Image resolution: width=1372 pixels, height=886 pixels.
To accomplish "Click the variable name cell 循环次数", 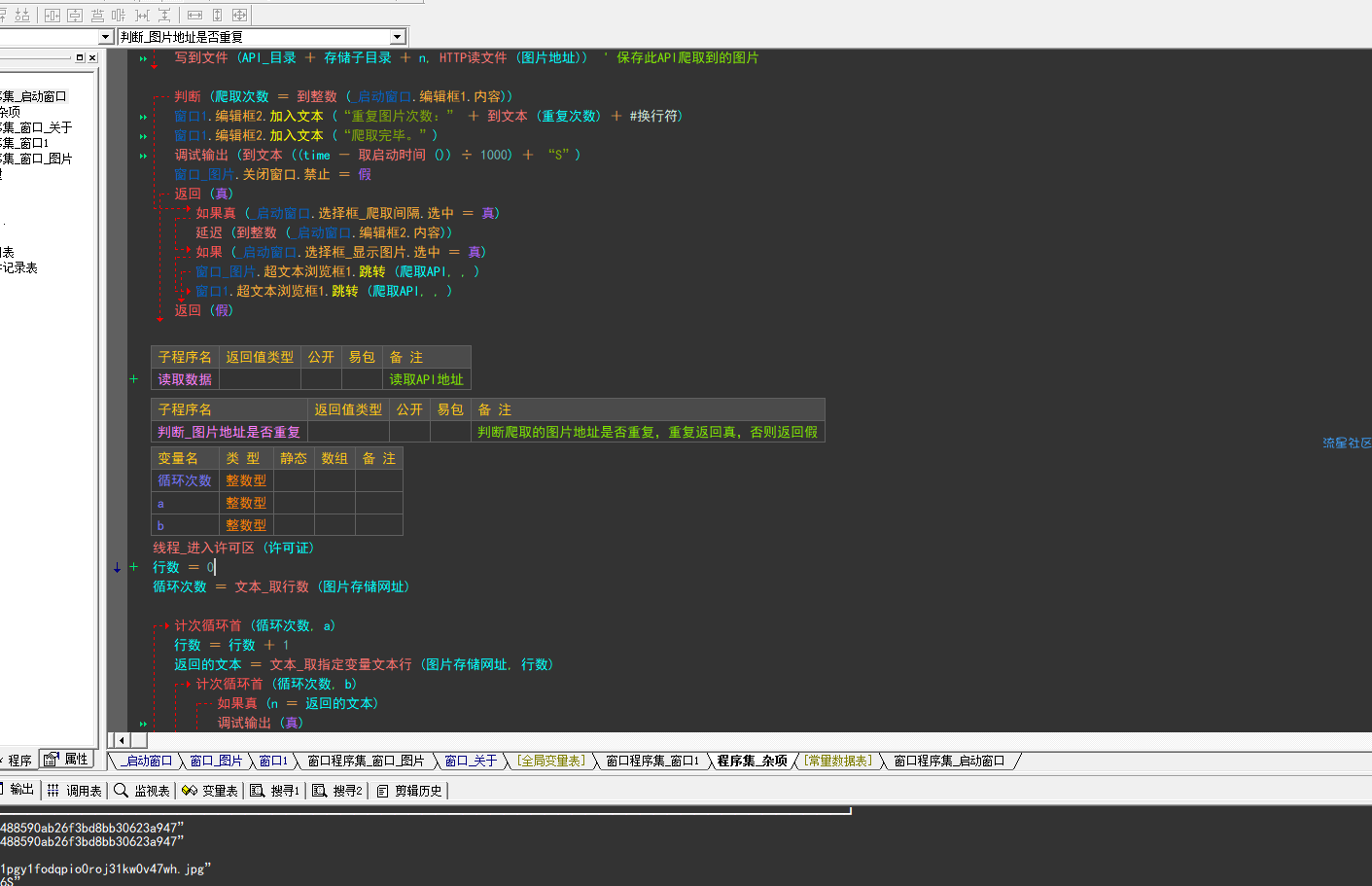I will pyautogui.click(x=185, y=480).
